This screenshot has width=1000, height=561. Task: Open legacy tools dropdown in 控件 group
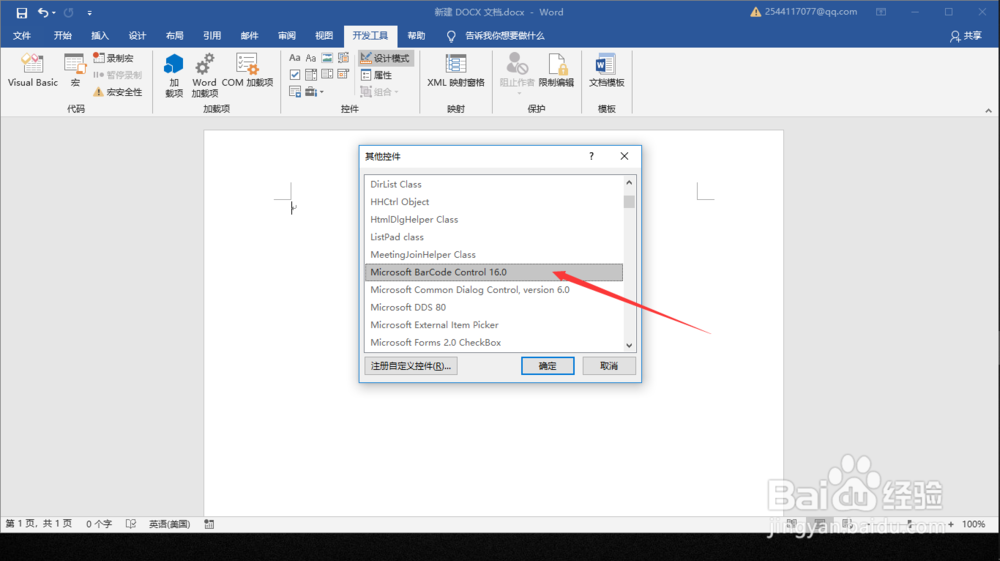[314, 92]
